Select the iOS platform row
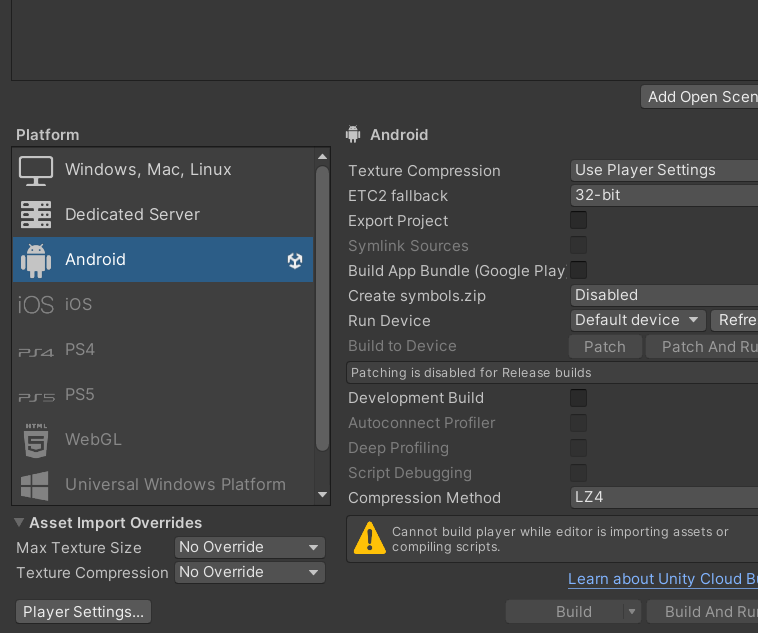The height and width of the screenshot is (633, 758). point(163,305)
